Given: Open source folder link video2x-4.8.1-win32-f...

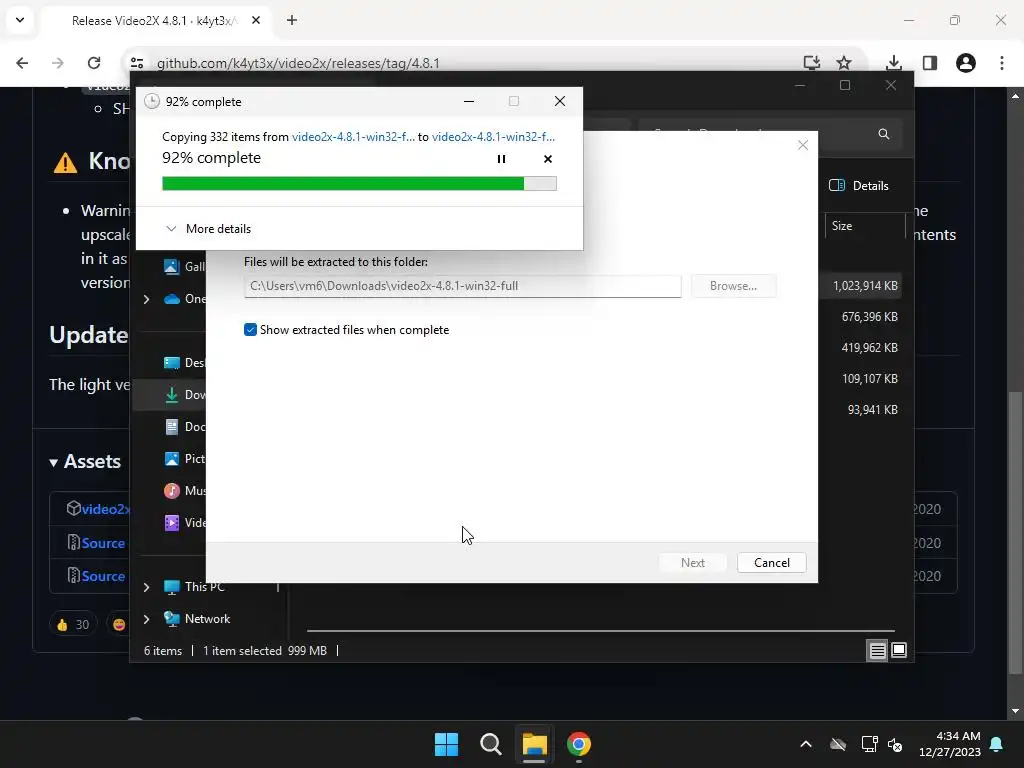Looking at the screenshot, I should [x=353, y=136].
